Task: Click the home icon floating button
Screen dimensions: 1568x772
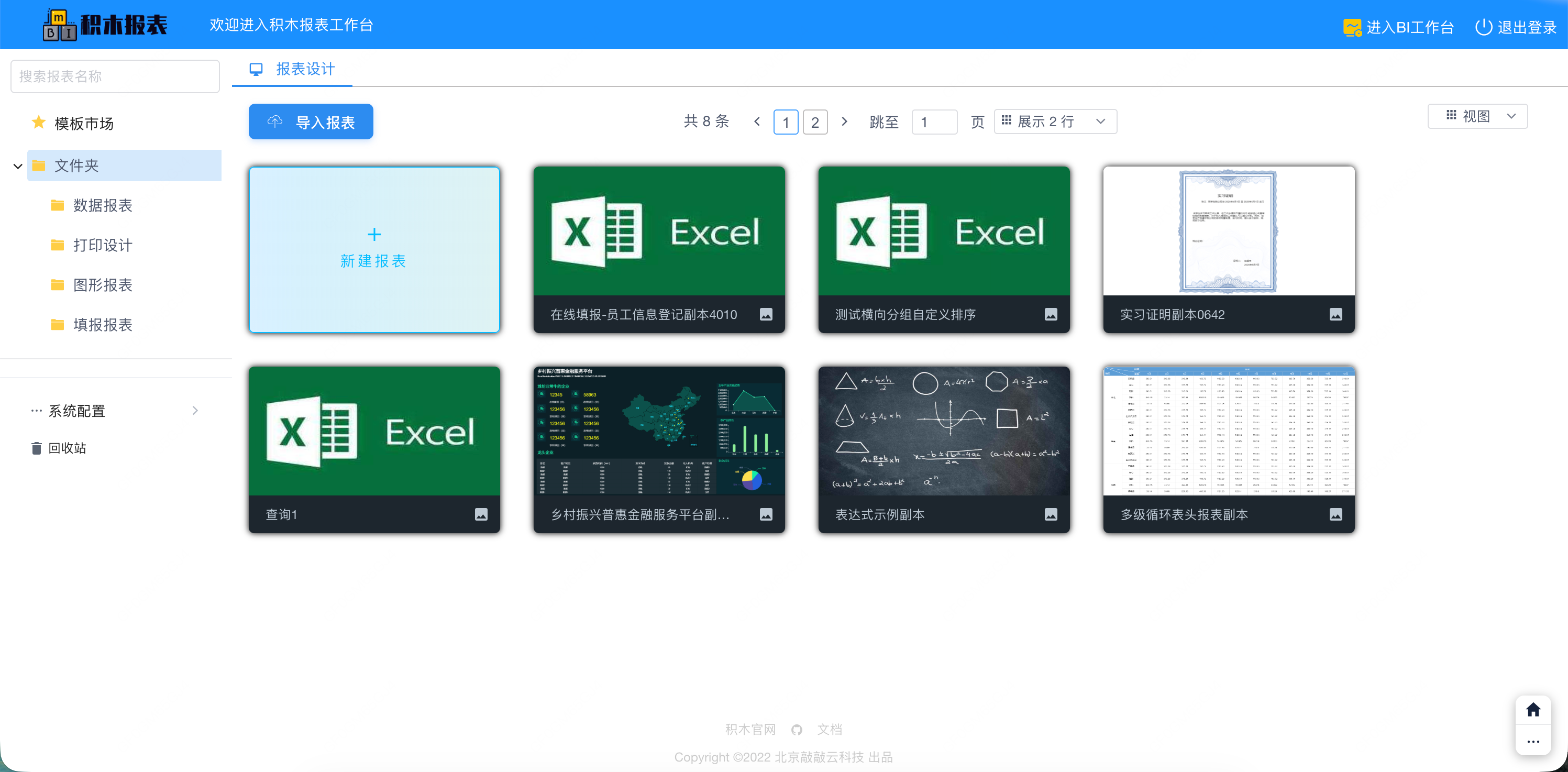Action: coord(1533,710)
